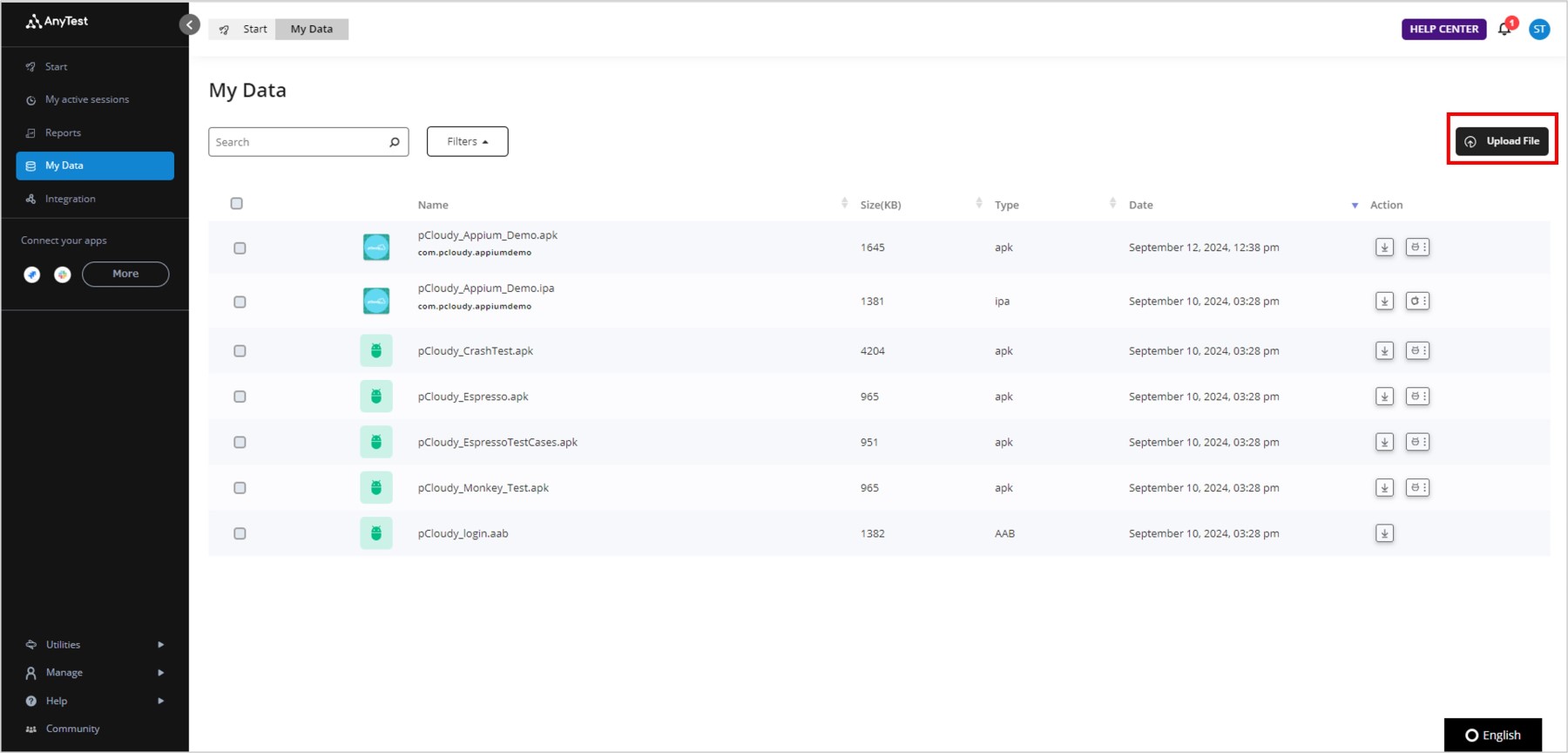
Task: Click the pCloudy_Espresso.apk file name
Action: point(473,397)
